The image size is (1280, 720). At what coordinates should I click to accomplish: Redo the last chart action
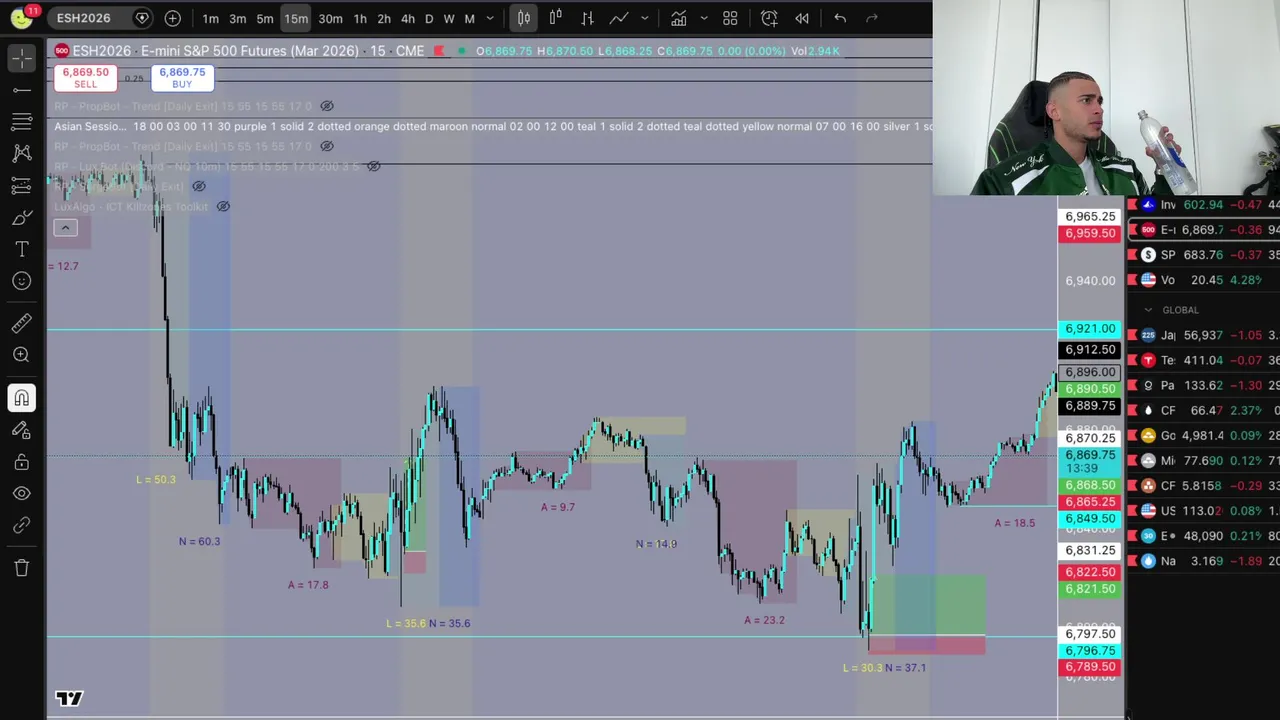click(x=872, y=18)
